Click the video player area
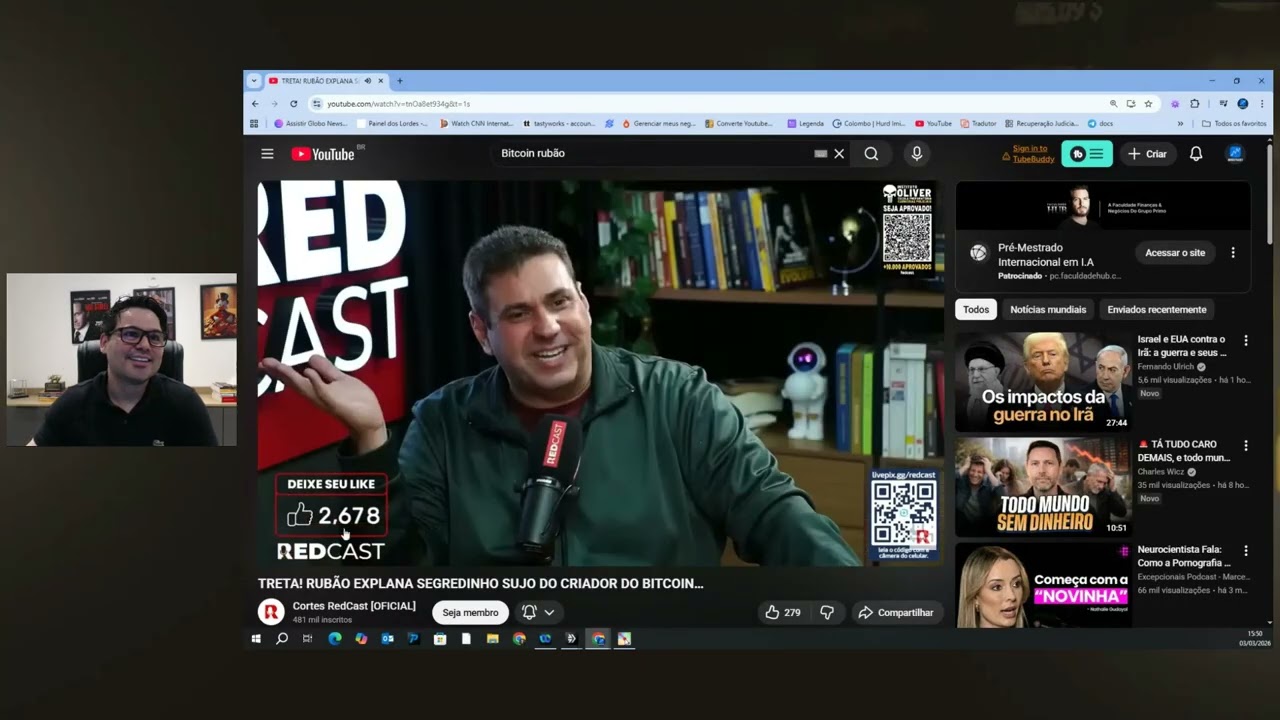Viewport: 1280px width, 720px height. (x=600, y=373)
